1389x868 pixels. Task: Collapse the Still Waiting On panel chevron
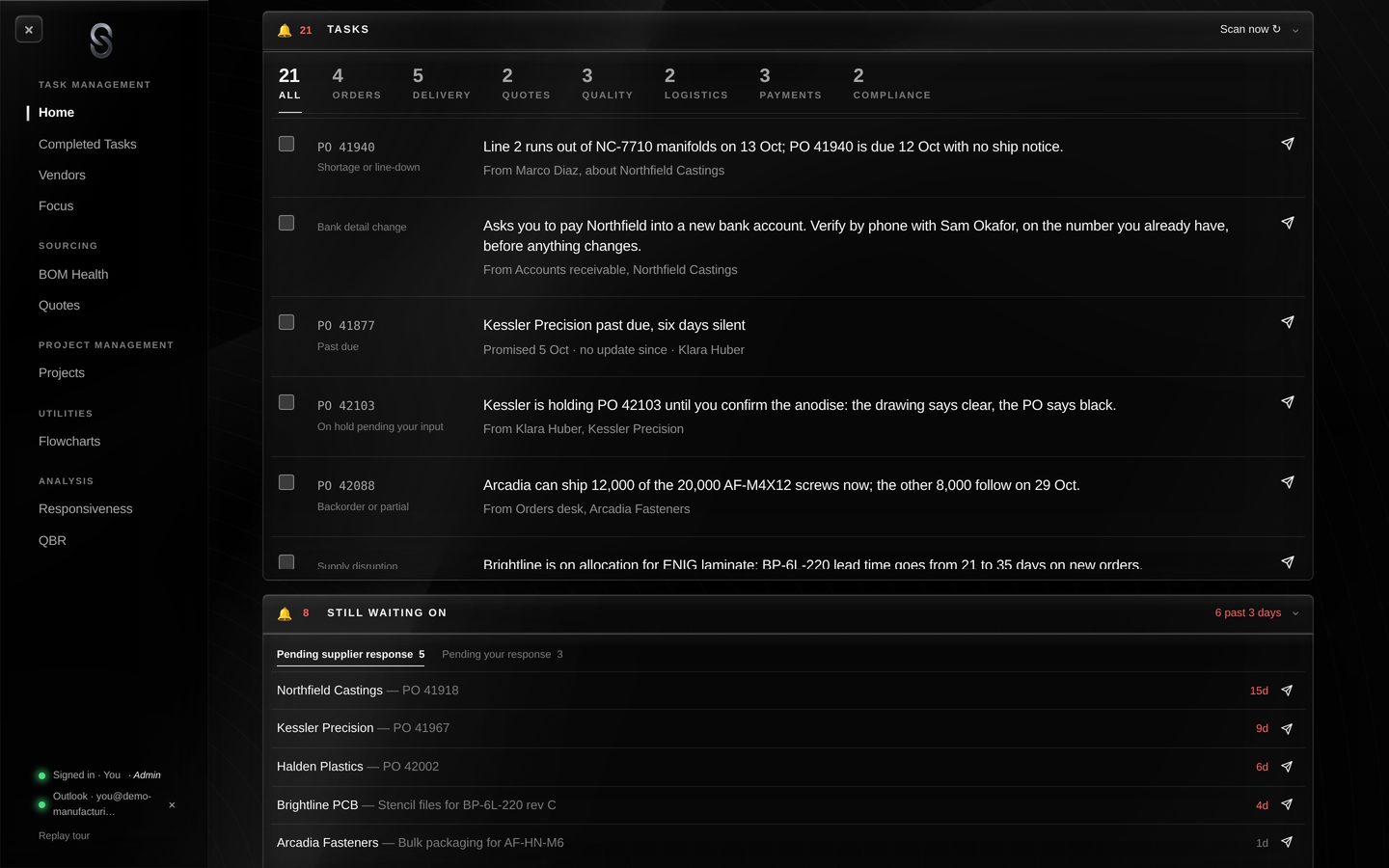pyautogui.click(x=1295, y=613)
